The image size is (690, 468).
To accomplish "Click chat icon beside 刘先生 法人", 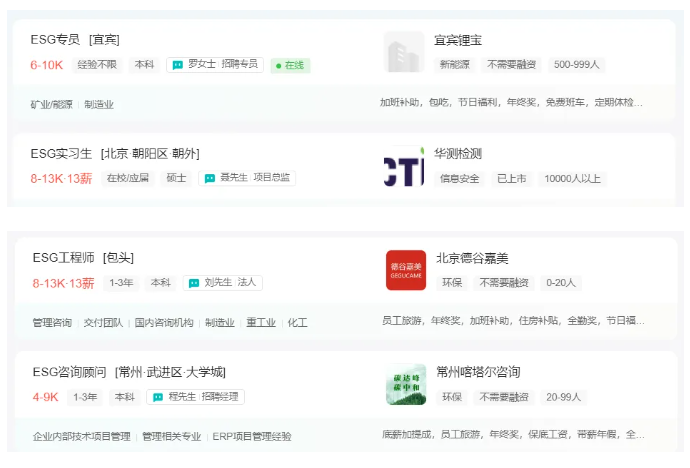I will [x=194, y=283].
